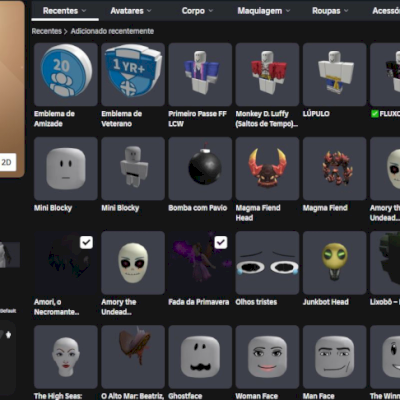Select the Bomba com Pavio item

pyautogui.click(x=200, y=168)
